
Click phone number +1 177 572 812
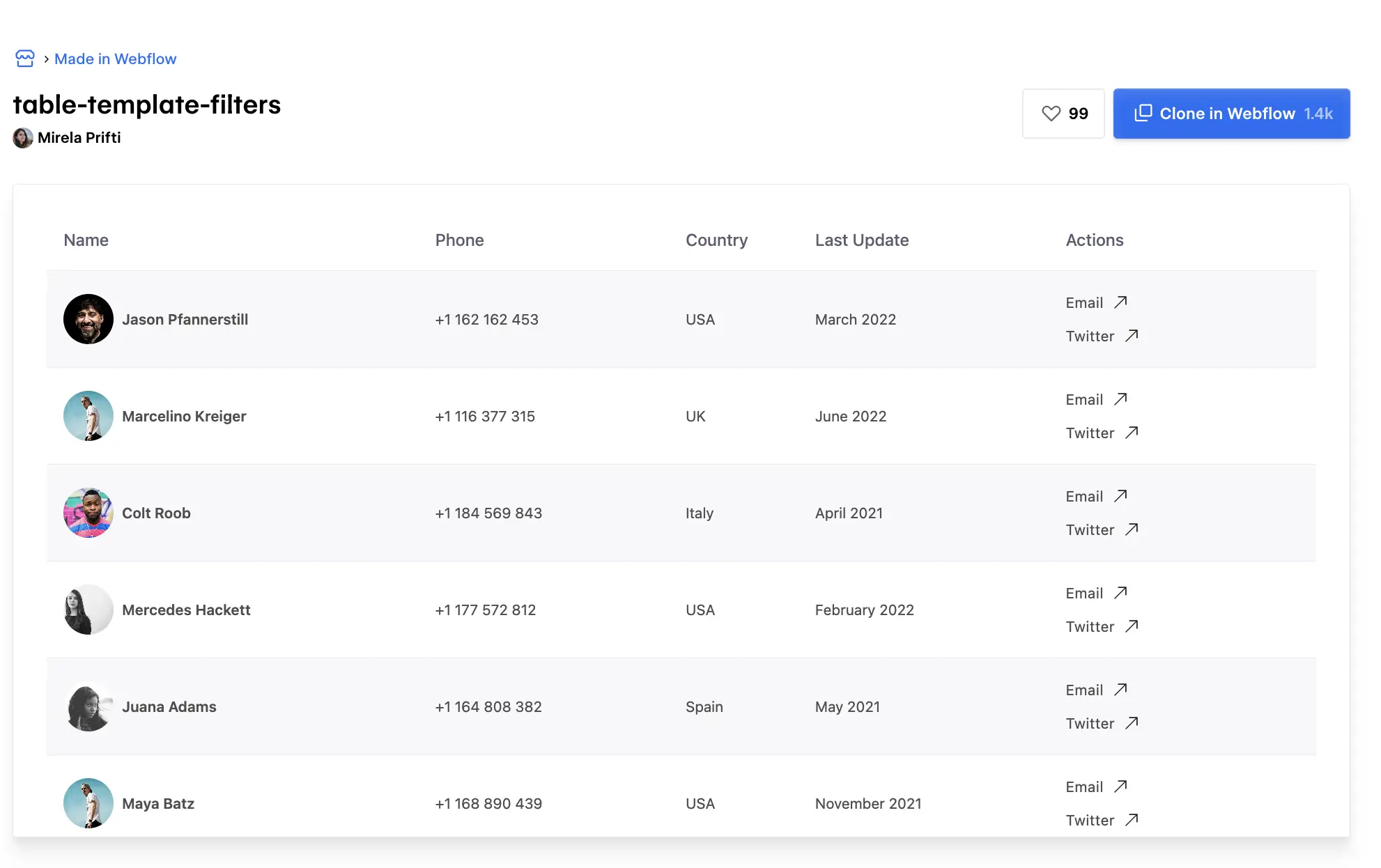coord(486,610)
